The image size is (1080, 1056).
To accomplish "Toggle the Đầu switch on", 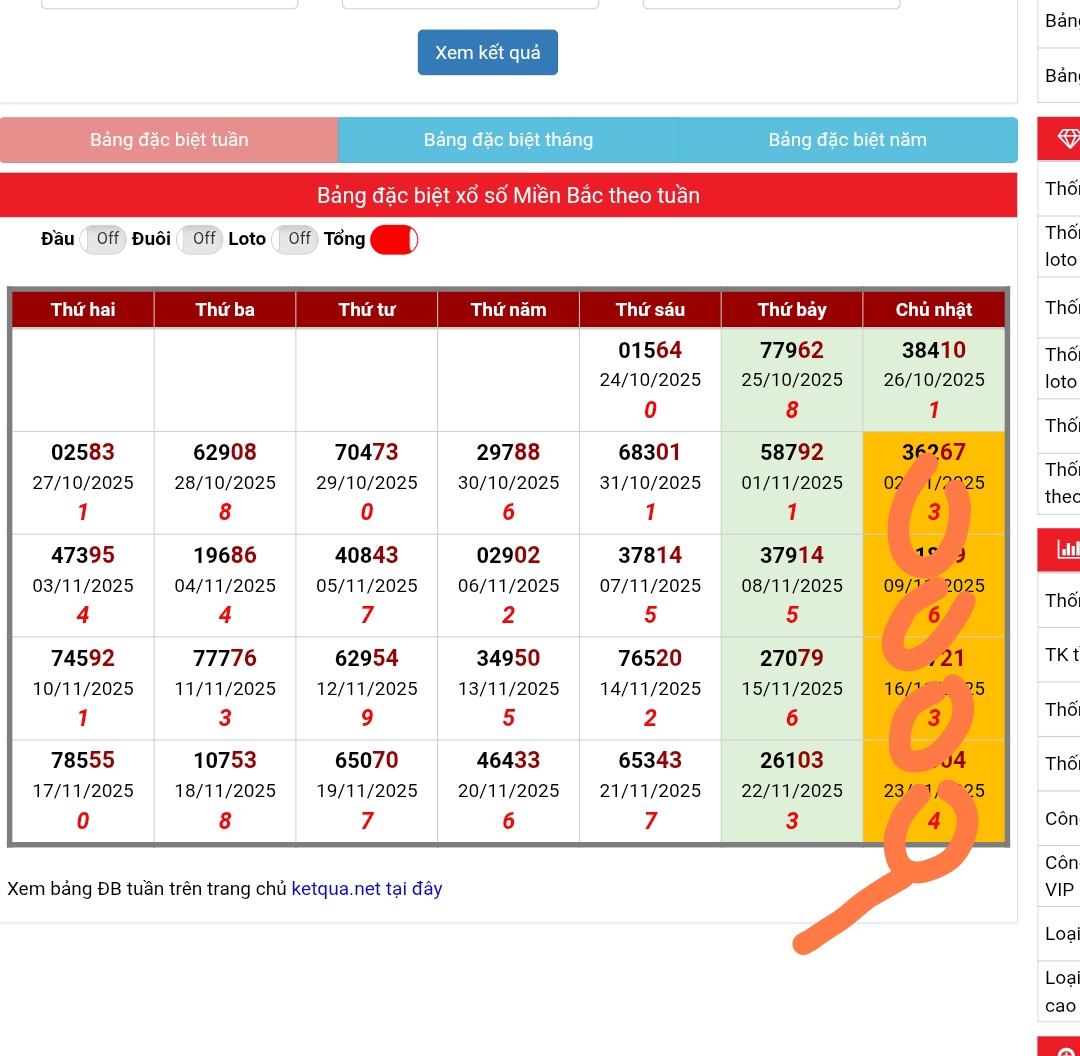I will [x=103, y=239].
